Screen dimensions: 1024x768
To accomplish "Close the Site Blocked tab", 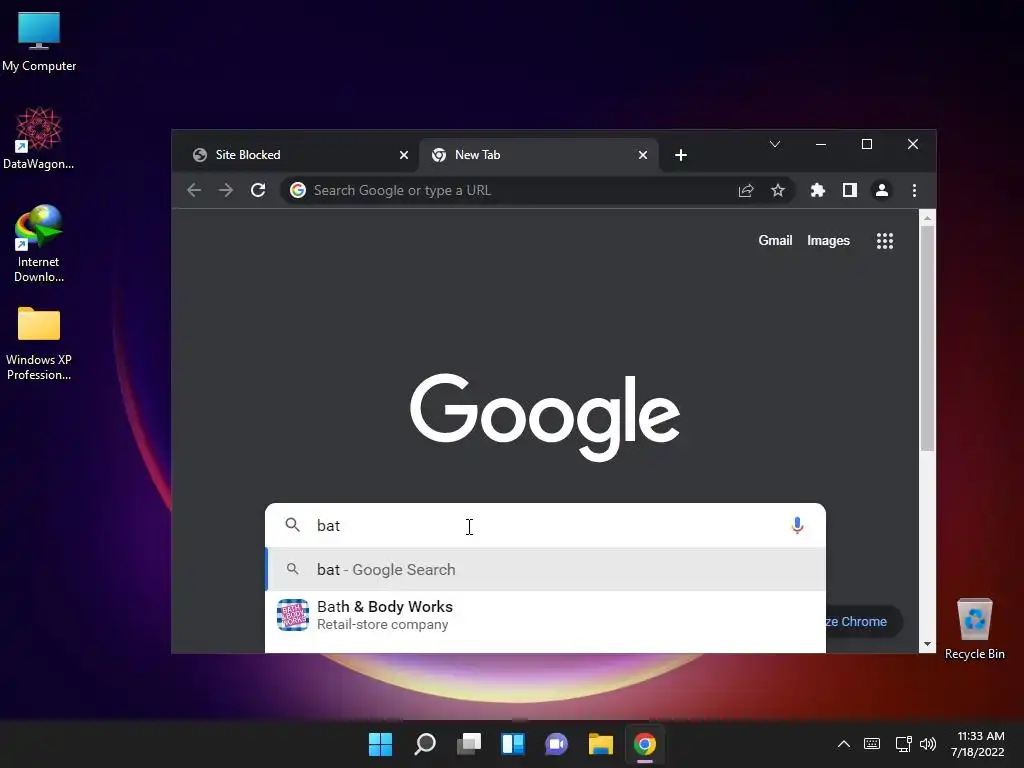I will tap(404, 155).
